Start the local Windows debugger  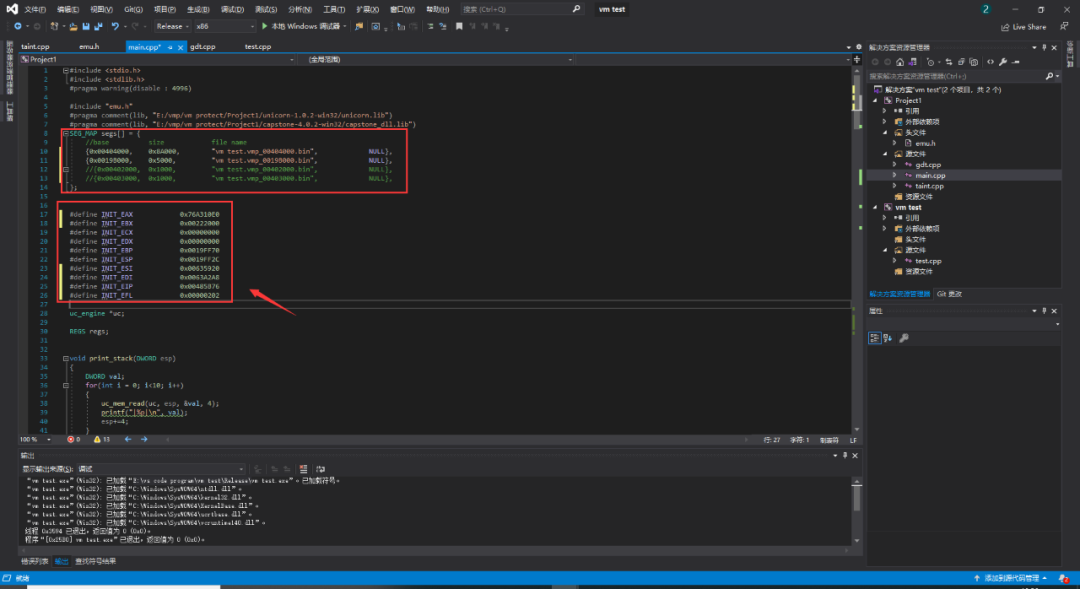point(303,26)
